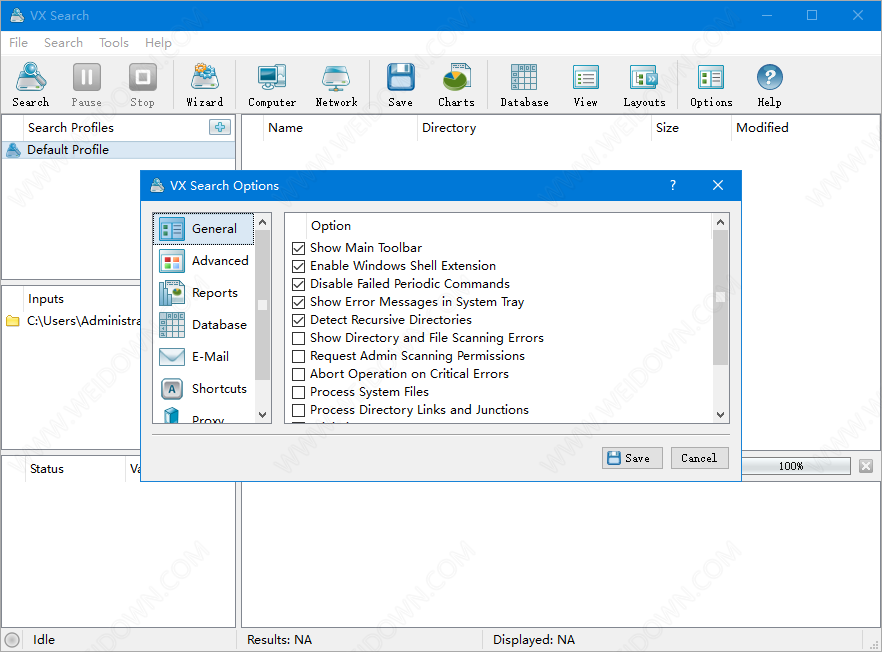Click the status indicator icon next to Idle
The width and height of the screenshot is (882, 652).
(12, 640)
